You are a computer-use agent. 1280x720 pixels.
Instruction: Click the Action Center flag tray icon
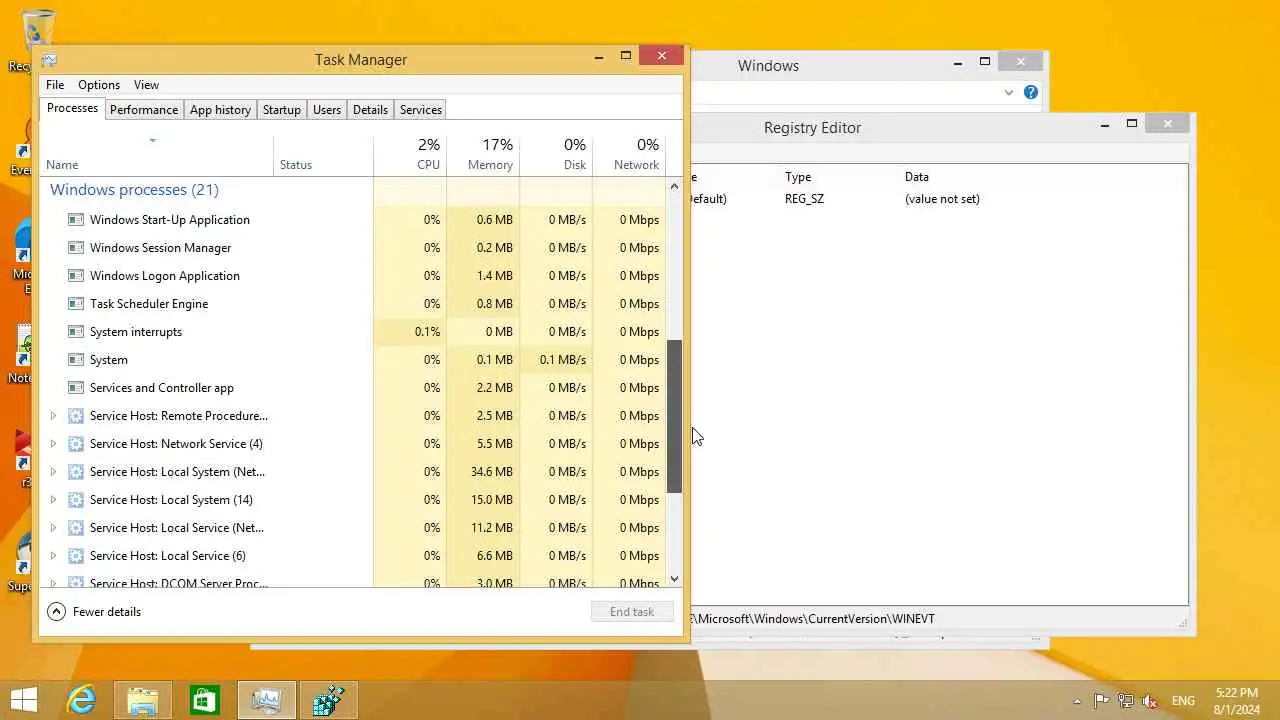[1101, 701]
